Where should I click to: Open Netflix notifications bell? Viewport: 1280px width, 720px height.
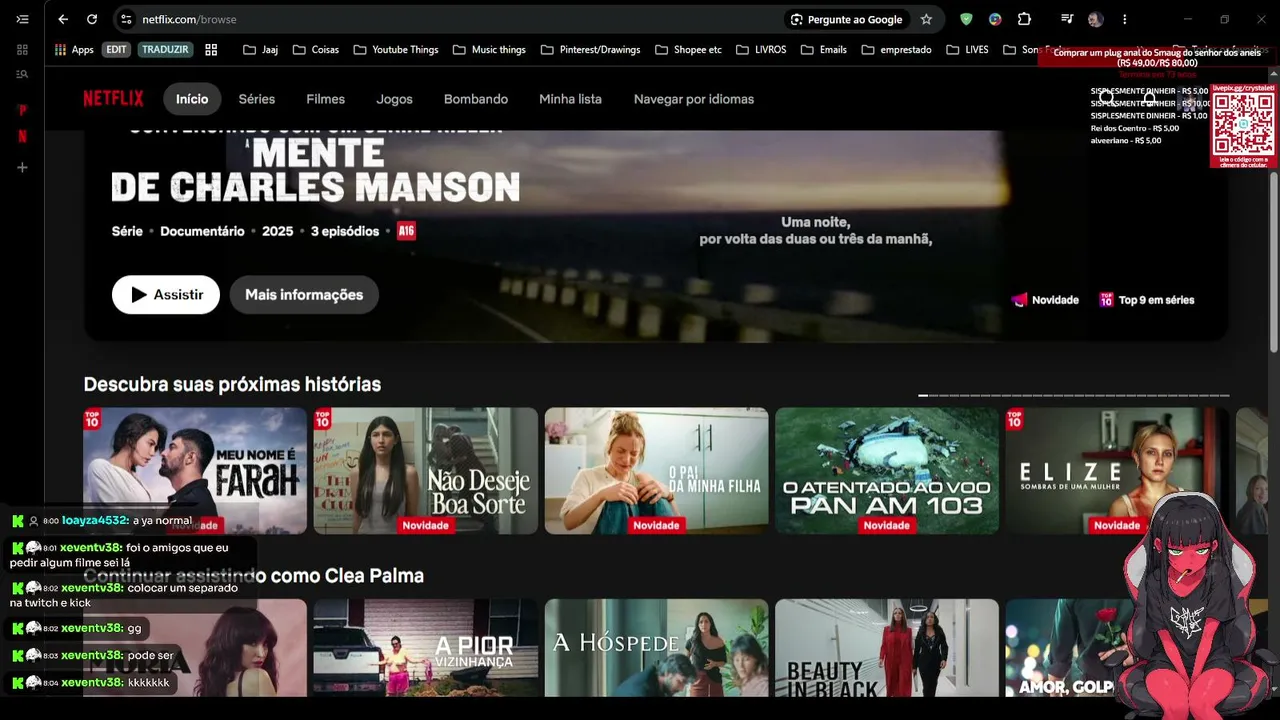click(x=1150, y=99)
